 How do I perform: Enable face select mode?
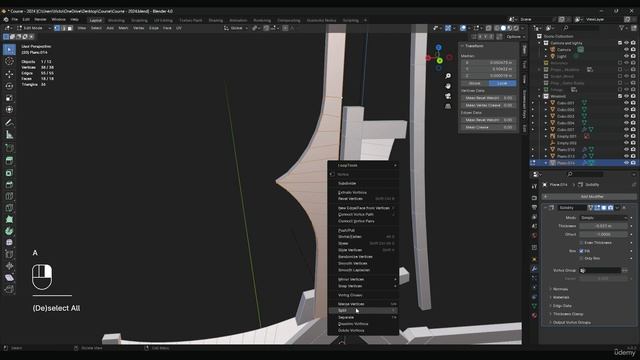click(70, 28)
